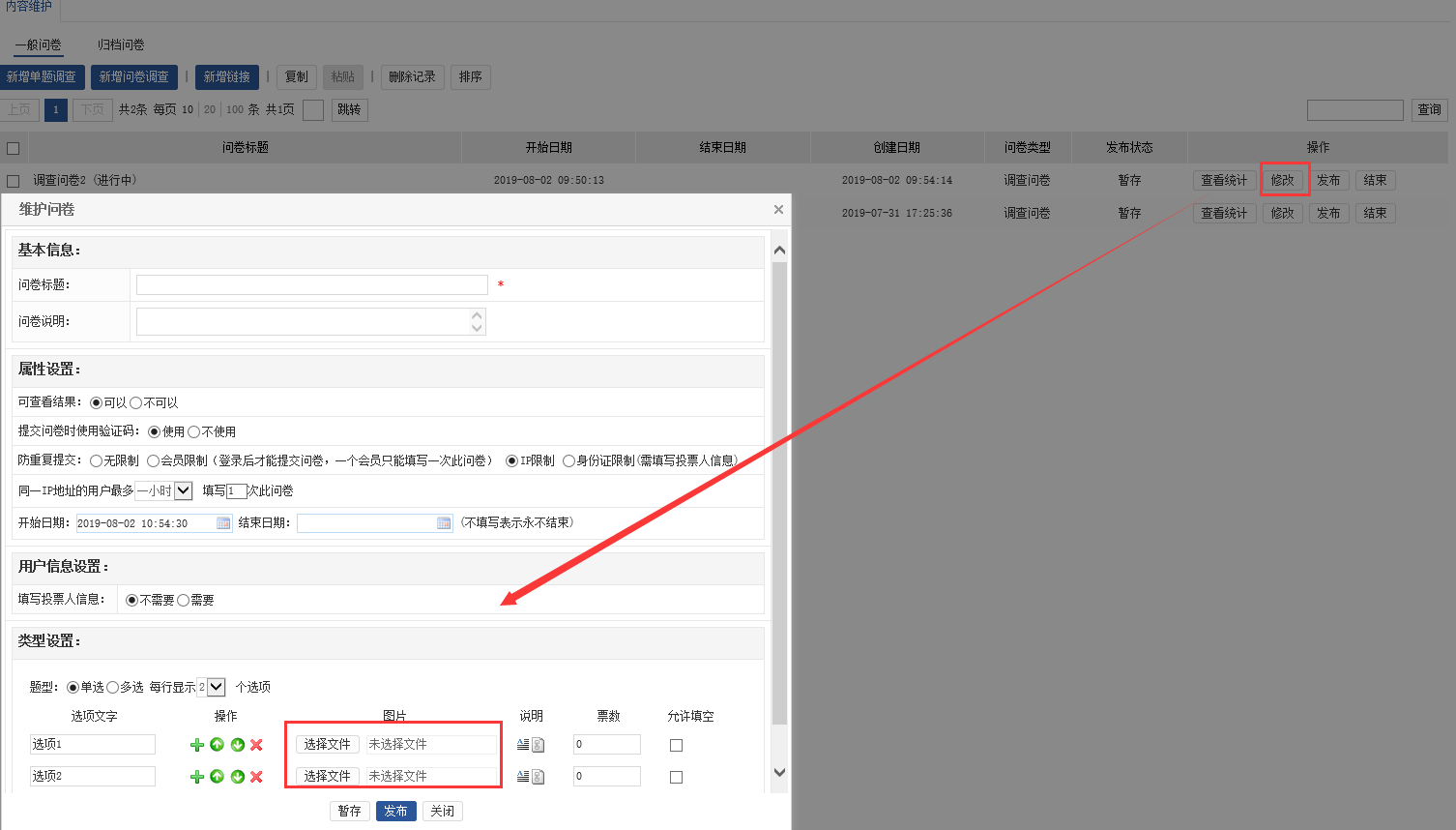Set 100 items per page
The width and height of the screenshot is (1456, 830).
[x=235, y=109]
